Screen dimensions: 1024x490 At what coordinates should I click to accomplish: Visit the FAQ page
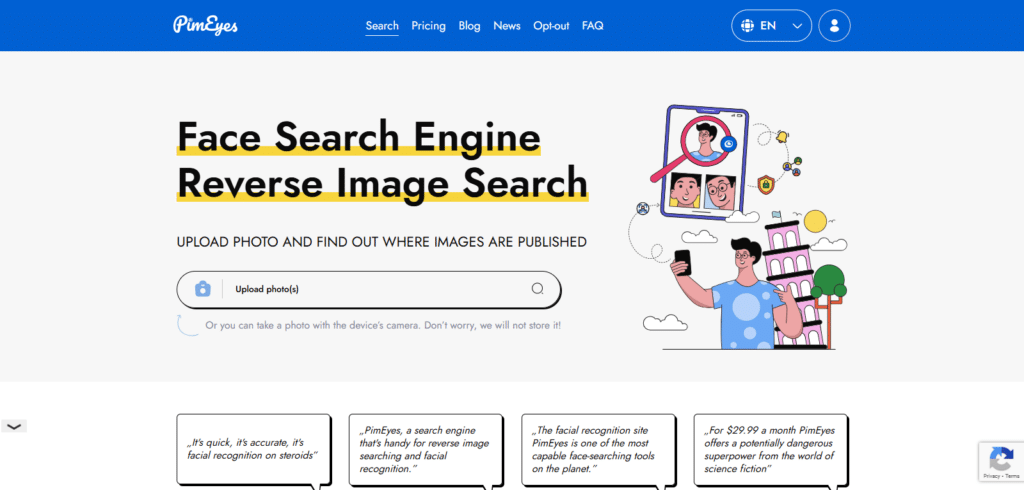coord(592,26)
